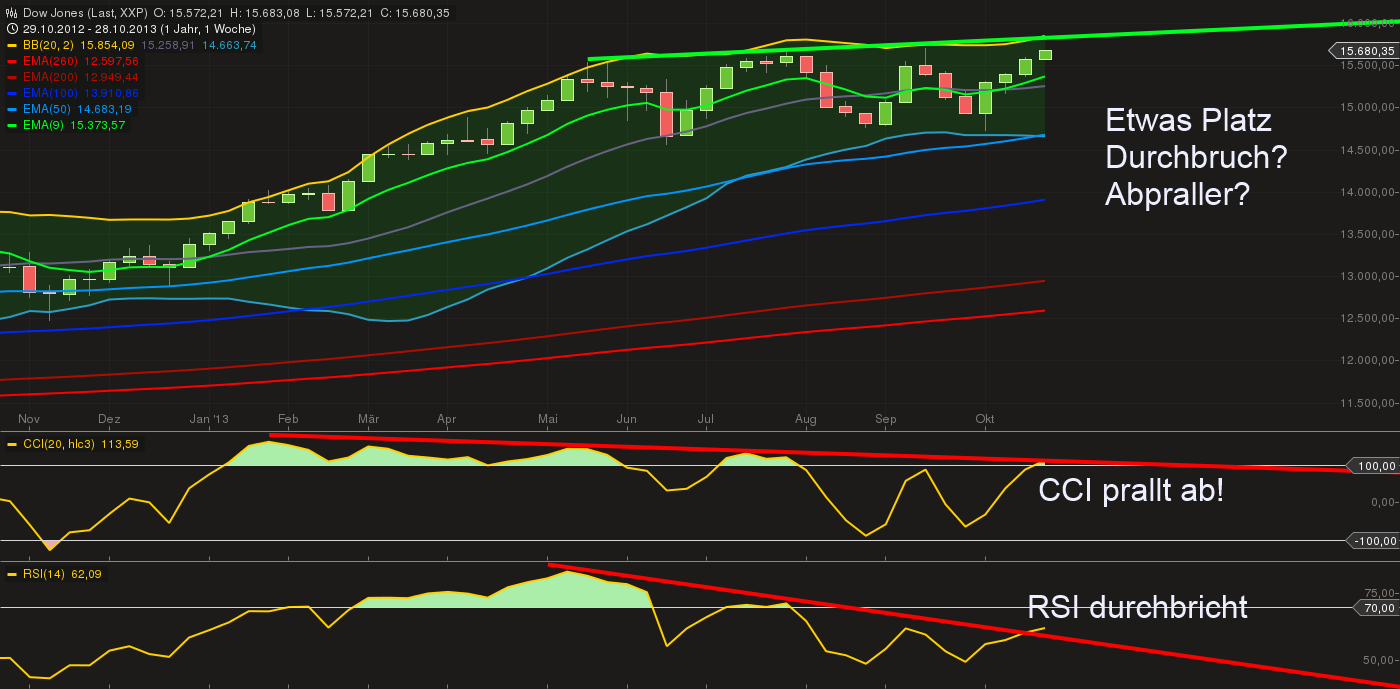1400x689 pixels.
Task: Click the green EMA(9) legend color marker
Action: (x=14, y=126)
